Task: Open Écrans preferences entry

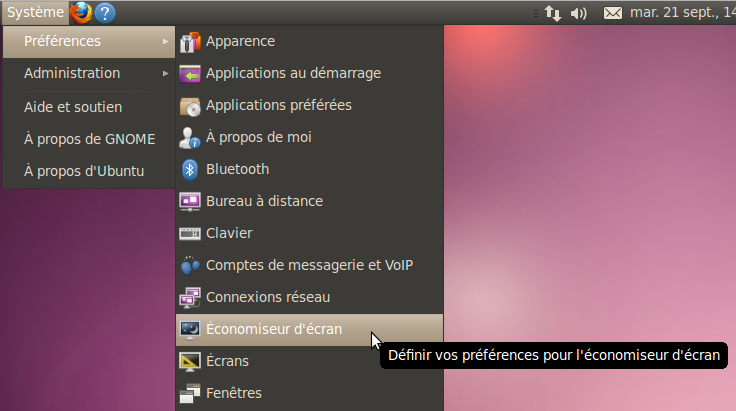Action: click(309, 361)
